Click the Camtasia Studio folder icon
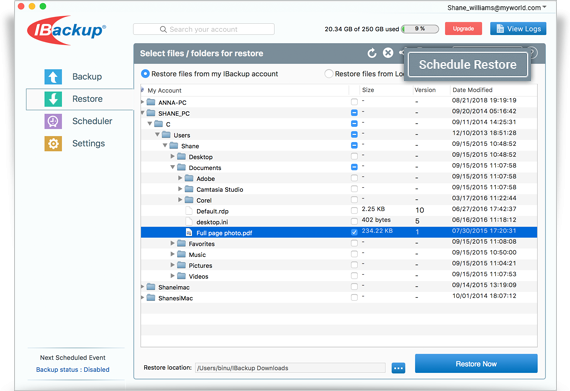Screen dimensions: 570x391 click(189, 189)
